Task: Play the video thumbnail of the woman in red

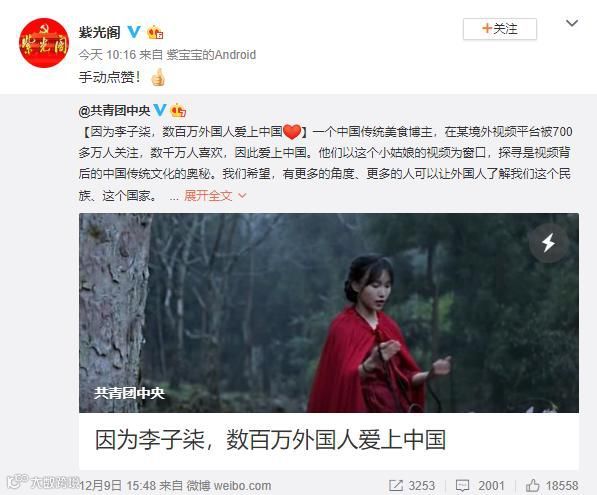Action: click(329, 313)
